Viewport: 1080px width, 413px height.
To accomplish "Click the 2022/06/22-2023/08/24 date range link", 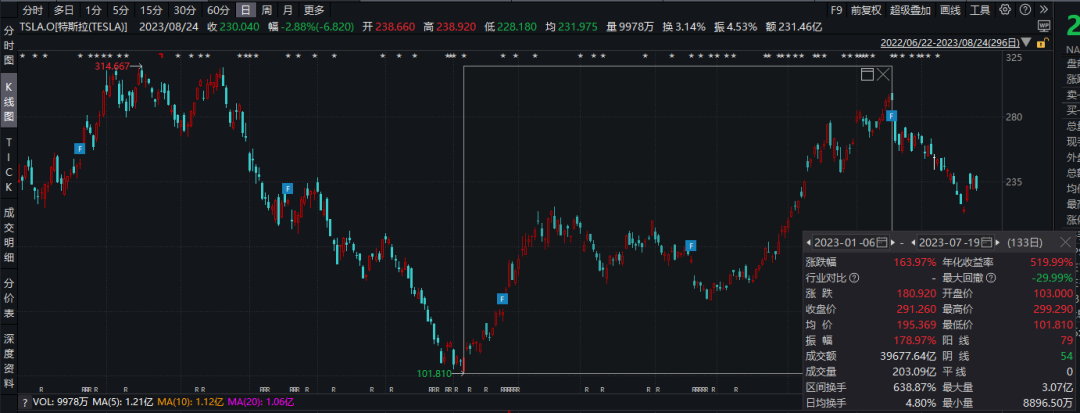I will (950, 43).
